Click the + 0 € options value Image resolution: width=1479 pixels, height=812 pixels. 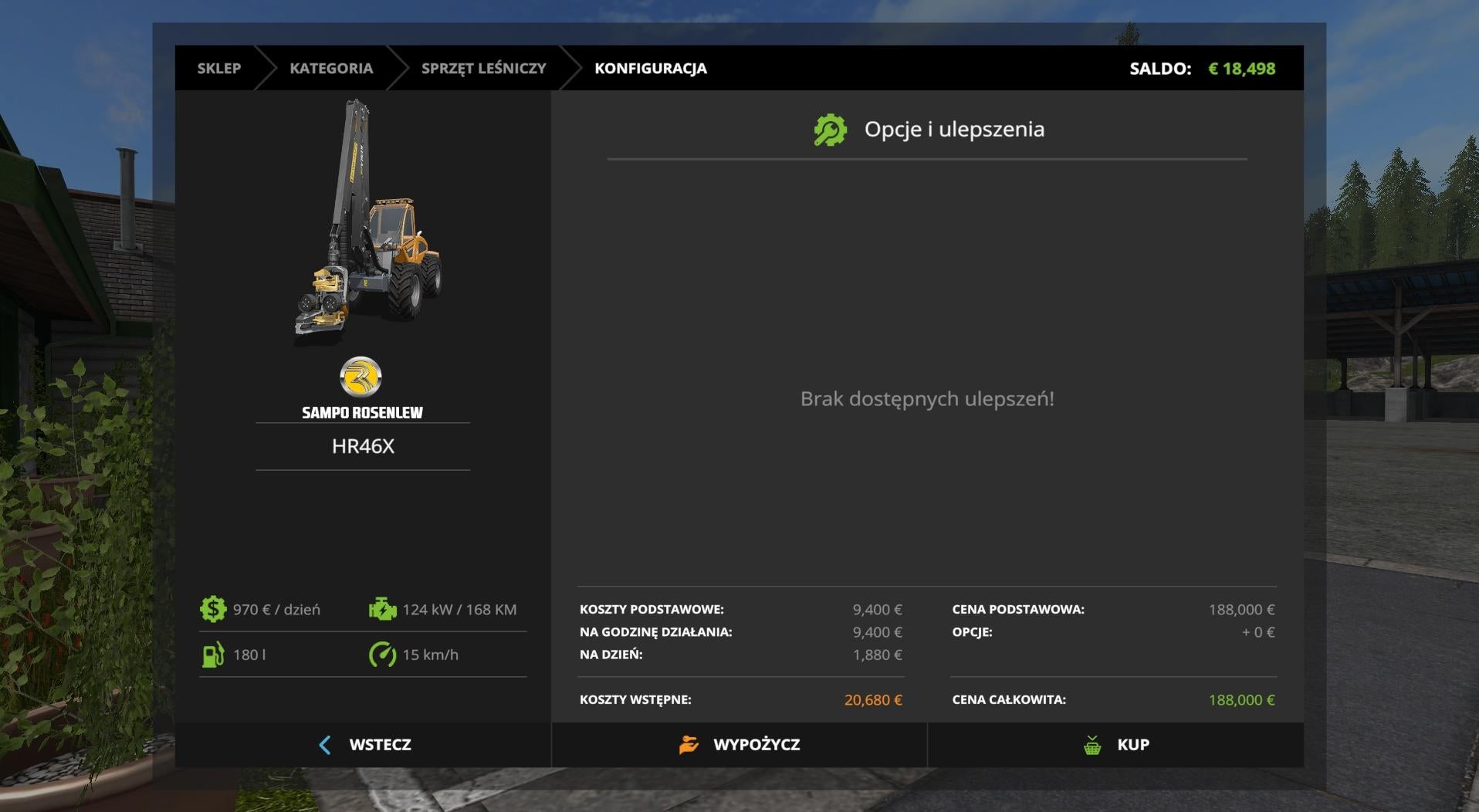(1257, 632)
